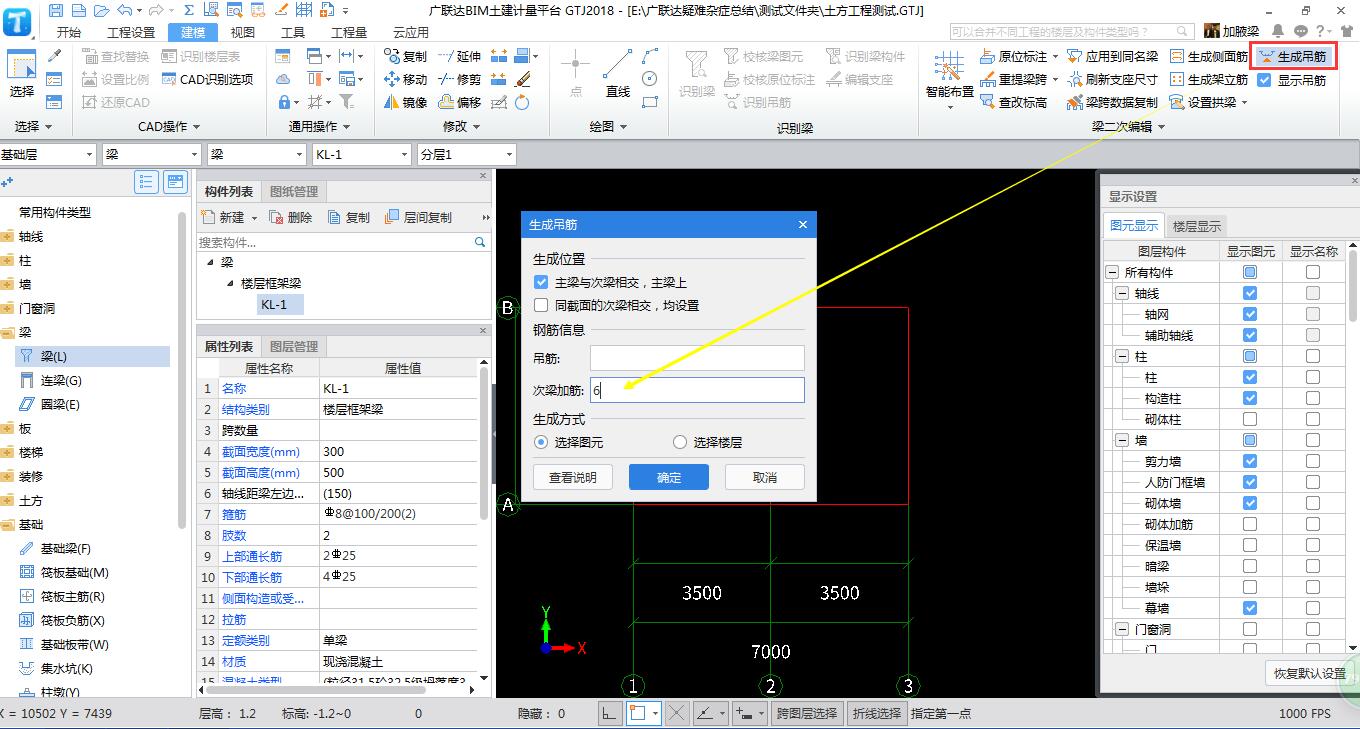Toggle 显示图元 checkbox for 幕墙

click(1250, 608)
